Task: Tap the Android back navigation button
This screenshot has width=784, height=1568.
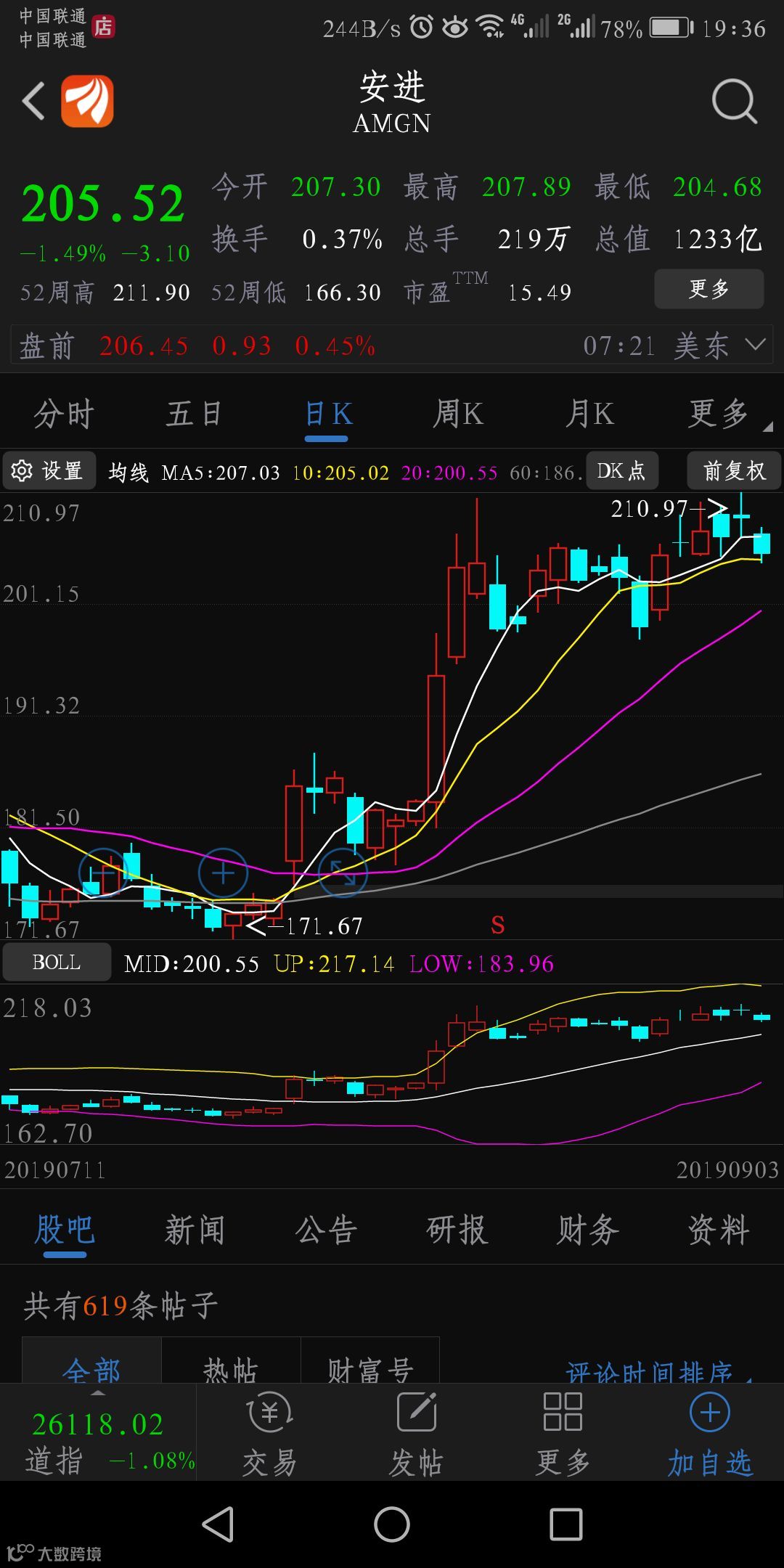Action: 218,1524
